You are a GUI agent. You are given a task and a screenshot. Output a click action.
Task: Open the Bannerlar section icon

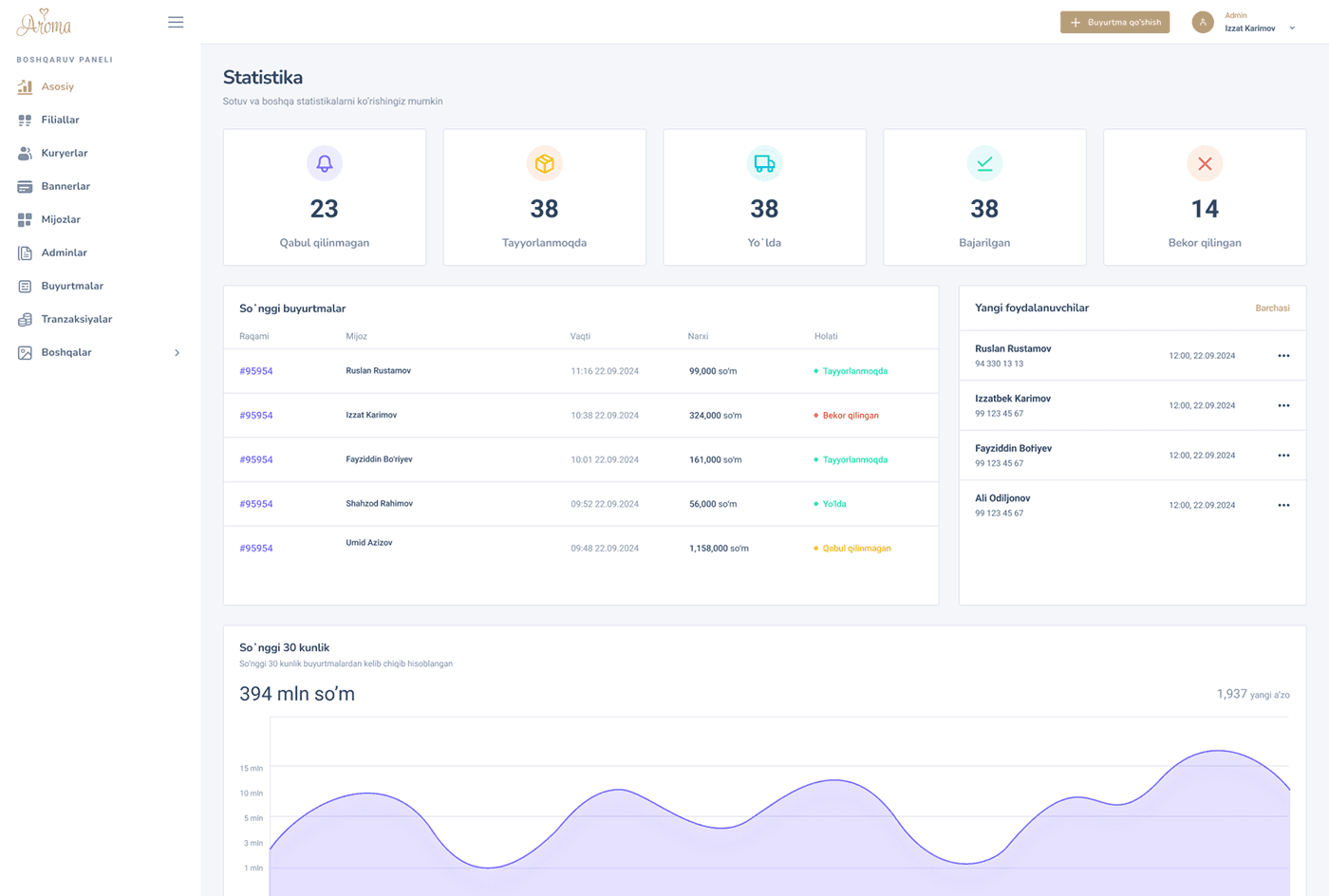(x=23, y=186)
